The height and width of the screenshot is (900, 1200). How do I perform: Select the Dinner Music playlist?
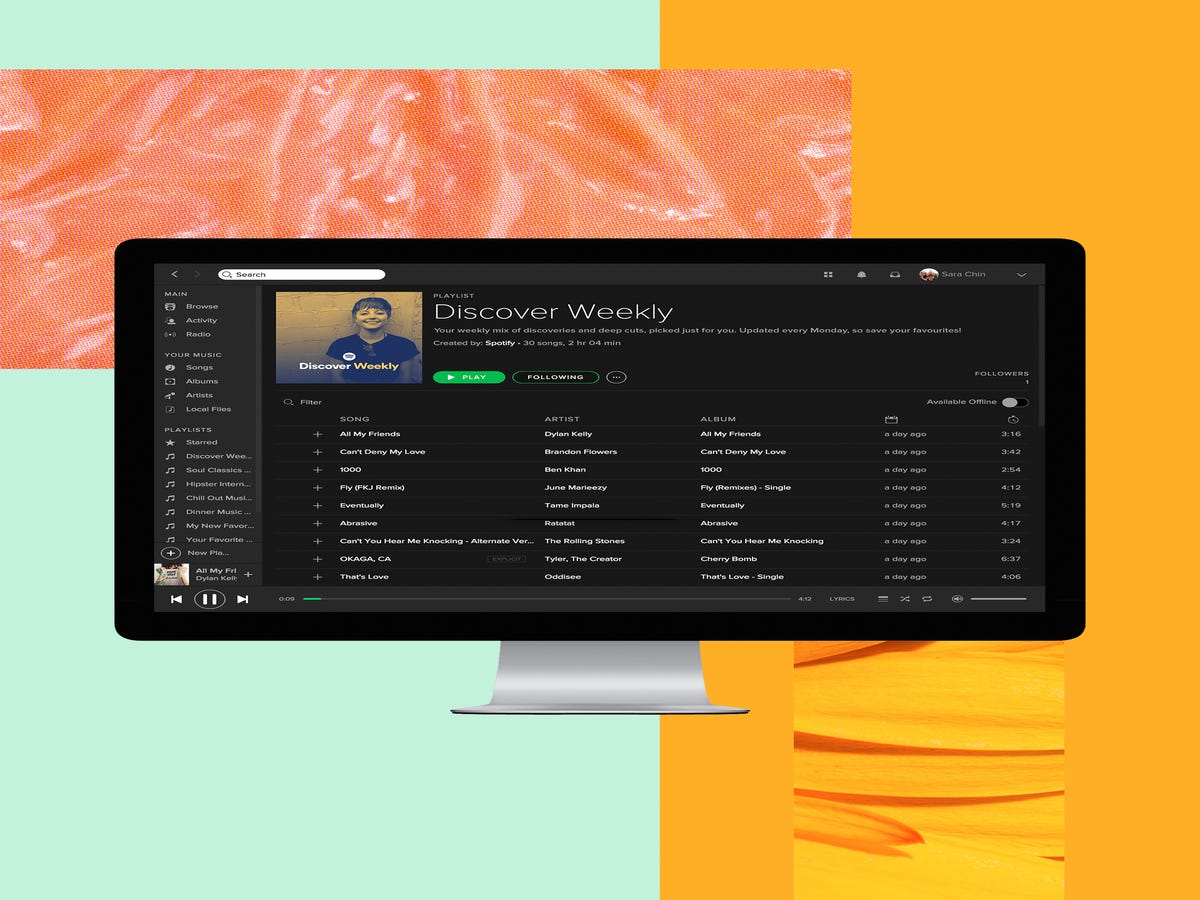pos(219,512)
